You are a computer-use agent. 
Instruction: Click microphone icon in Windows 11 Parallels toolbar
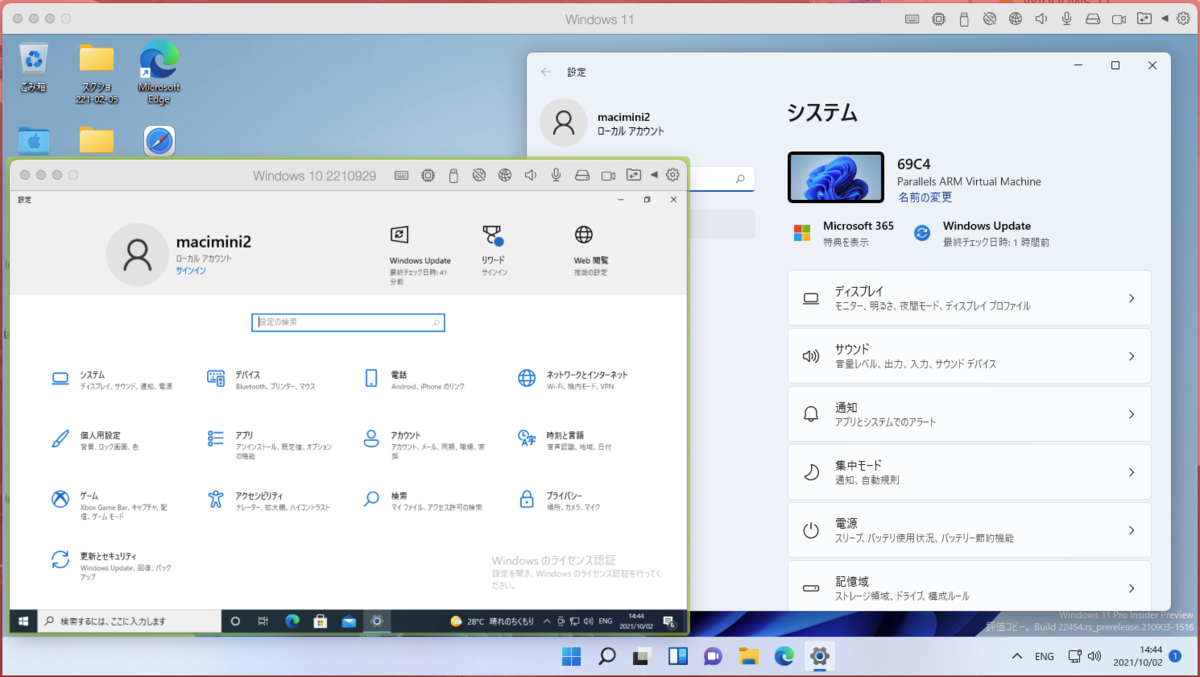pos(1067,19)
